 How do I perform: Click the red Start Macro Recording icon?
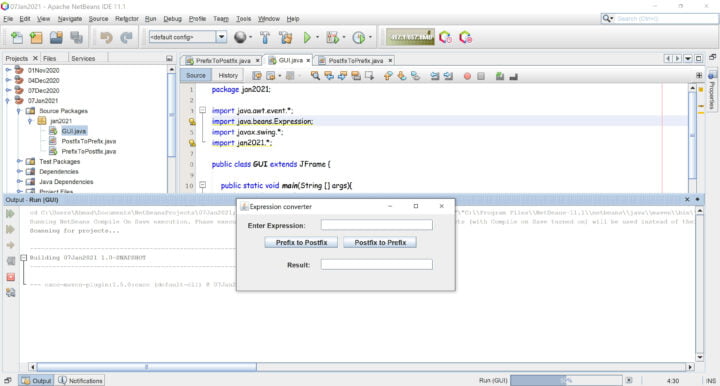coord(467,76)
